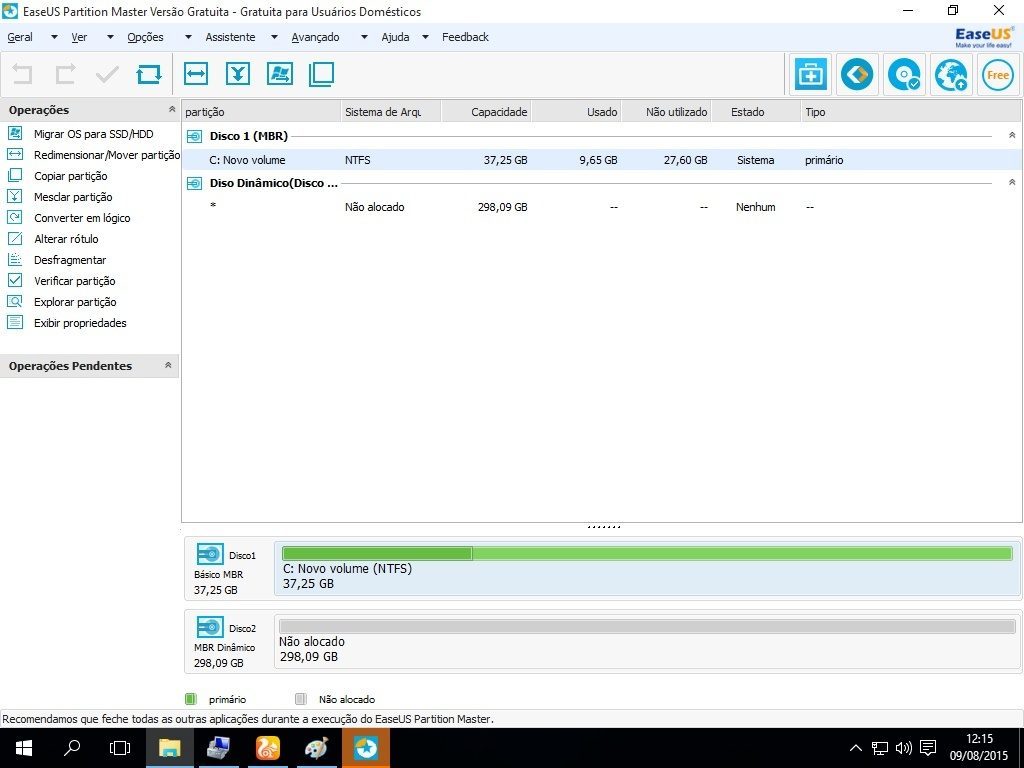The width and height of the screenshot is (1024, 768).
Task: Click the Disco2 drive icon in the disk map
Action: pyautogui.click(x=210, y=628)
